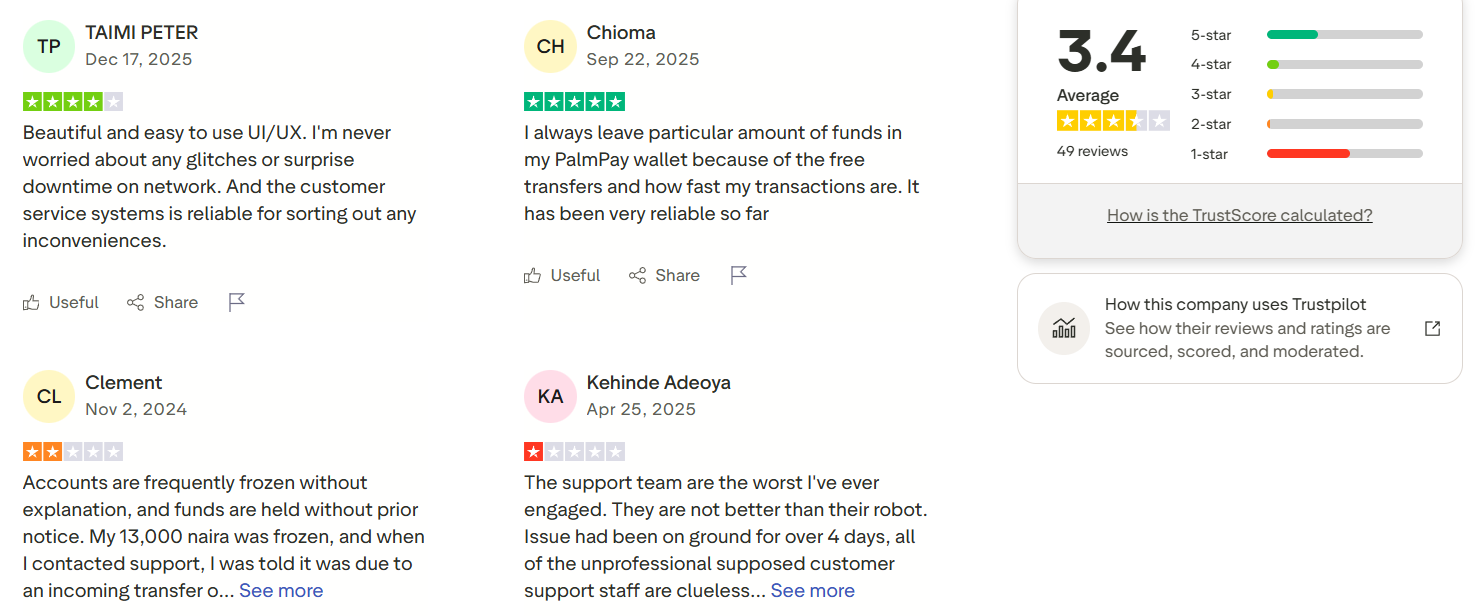Screen dimensions: 1482x616
Task: Open Kehinde Adeoya's profile name
Action: (658, 382)
